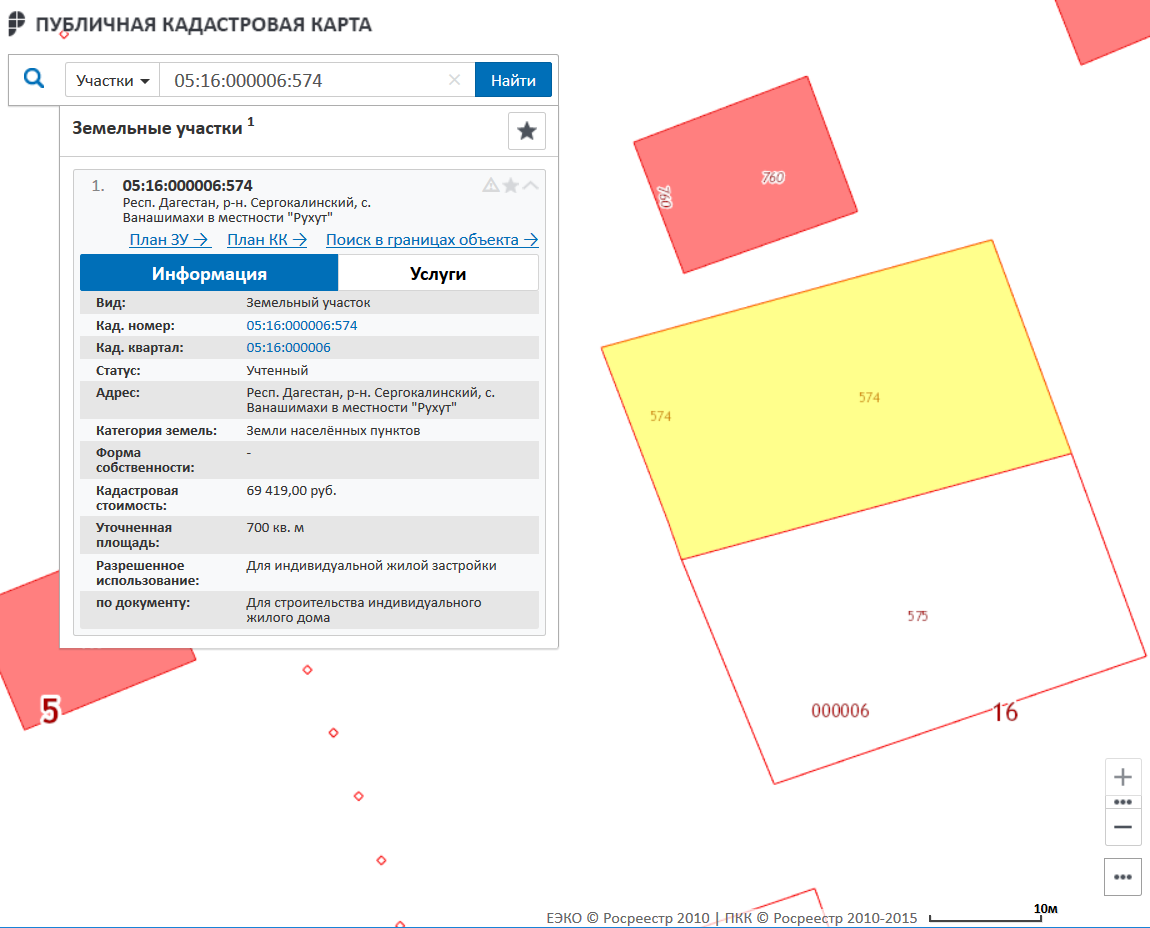
Task: Click Поиск в границах объекта link
Action: 432,240
